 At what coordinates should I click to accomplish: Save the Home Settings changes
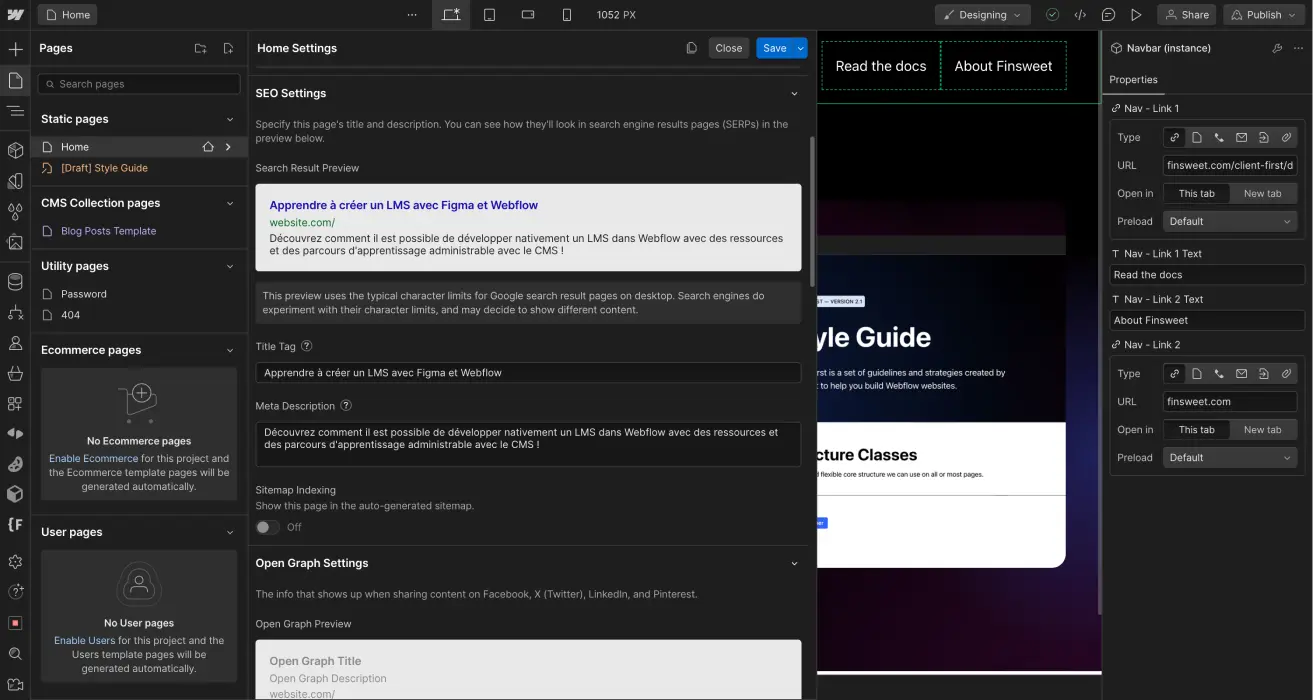tap(774, 47)
